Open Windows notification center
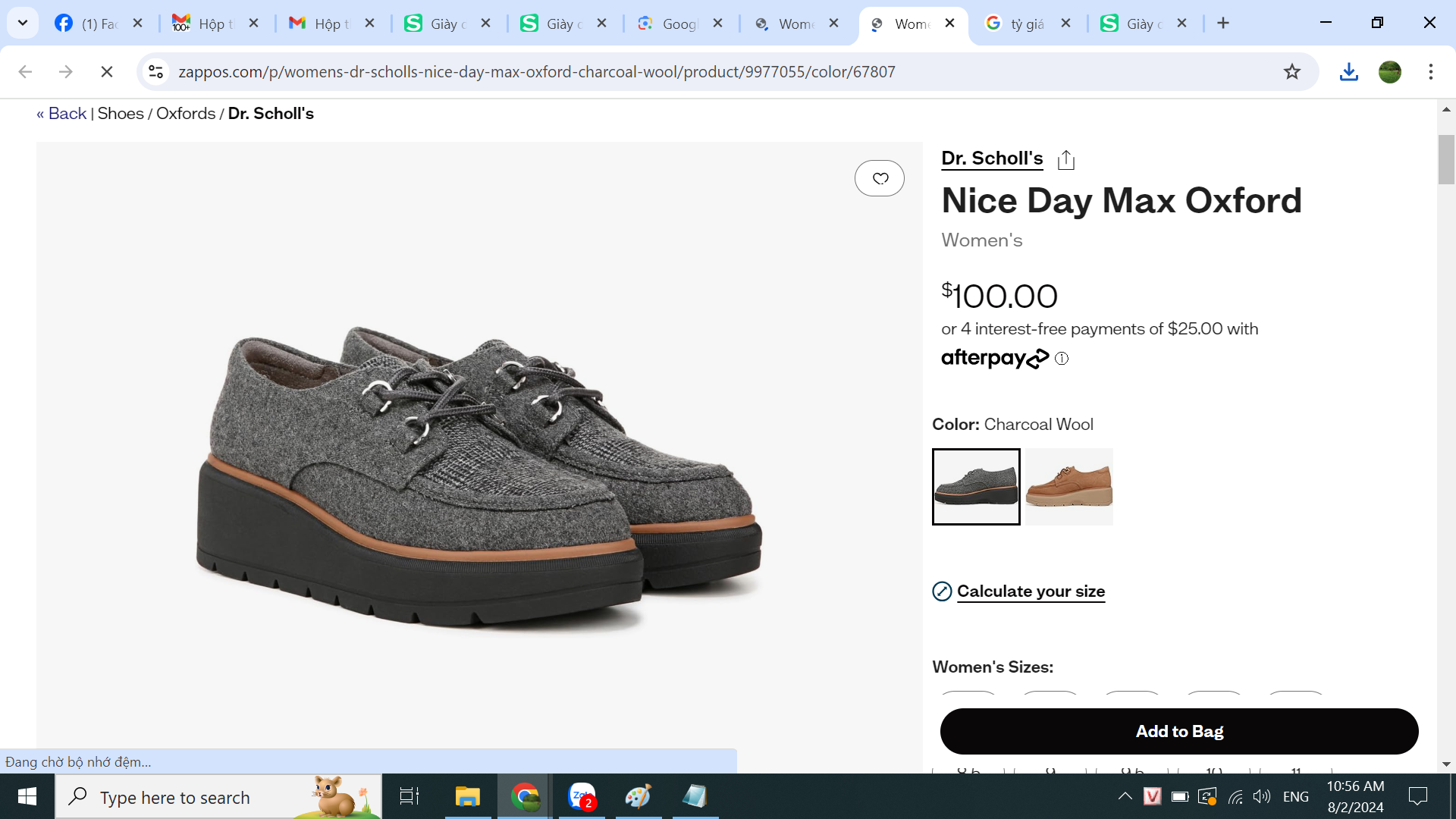Image resolution: width=1456 pixels, height=819 pixels. pyautogui.click(x=1418, y=796)
